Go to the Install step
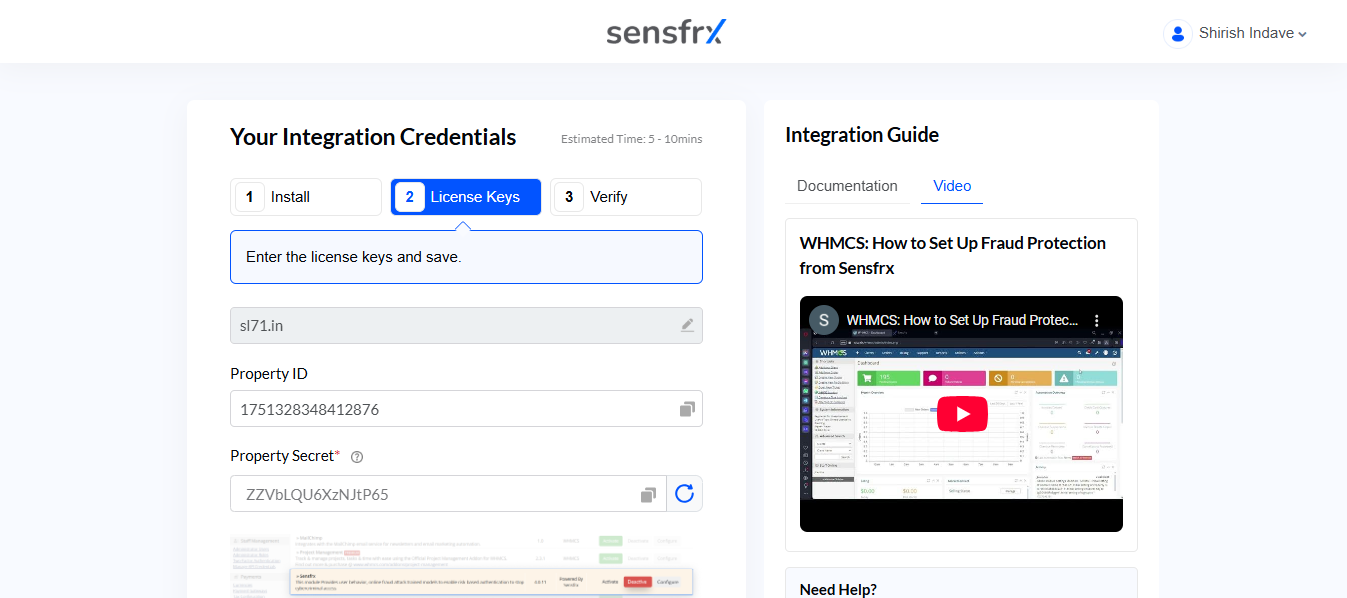This screenshot has width=1347, height=598. click(x=306, y=197)
